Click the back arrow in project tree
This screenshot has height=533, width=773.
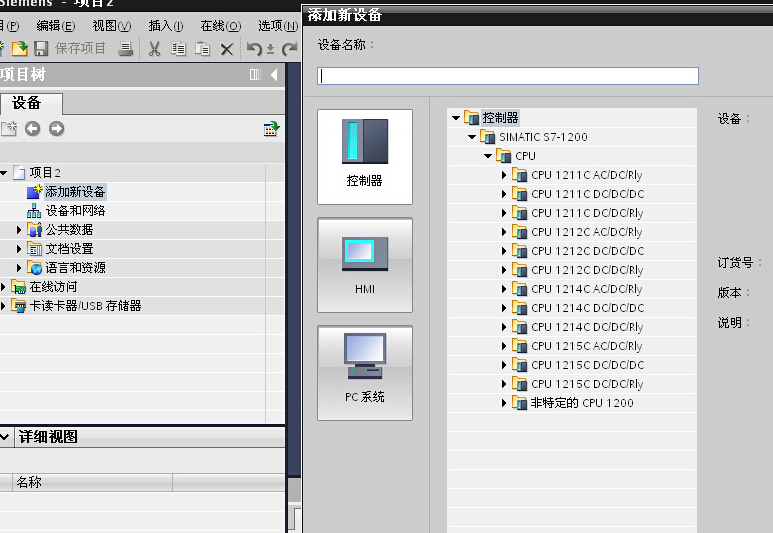pos(33,128)
